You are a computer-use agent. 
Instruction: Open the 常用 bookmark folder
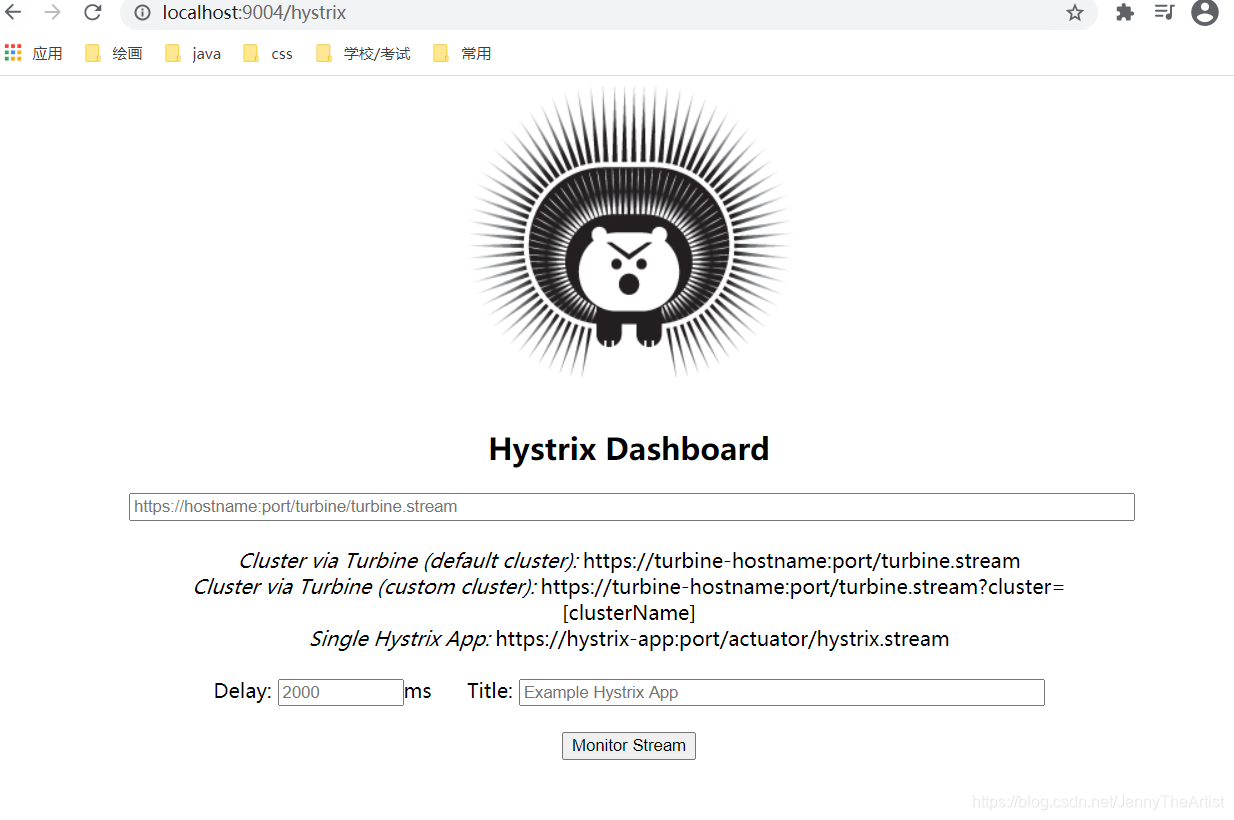click(x=462, y=53)
